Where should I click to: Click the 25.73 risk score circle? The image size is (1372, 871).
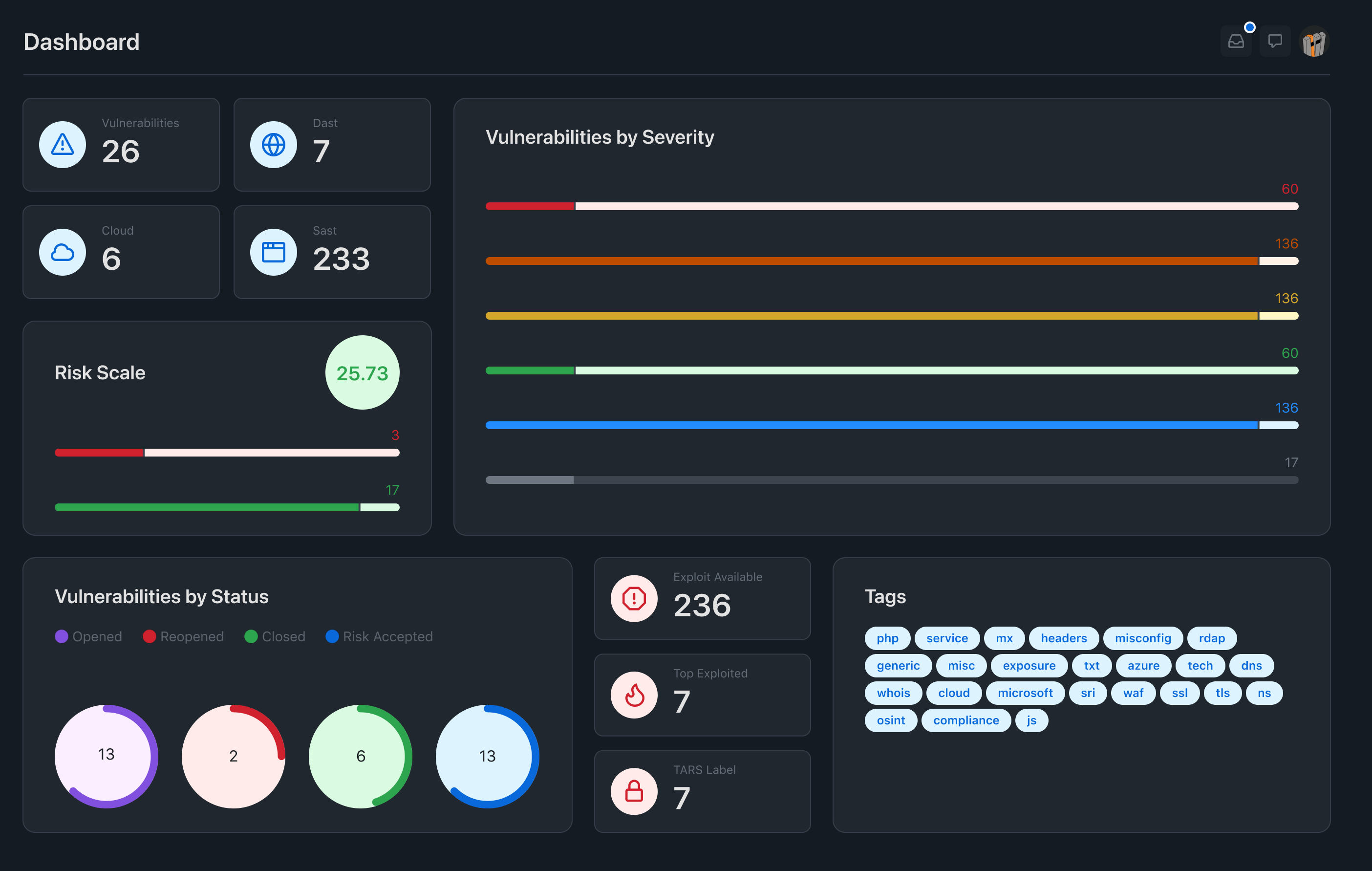click(362, 373)
